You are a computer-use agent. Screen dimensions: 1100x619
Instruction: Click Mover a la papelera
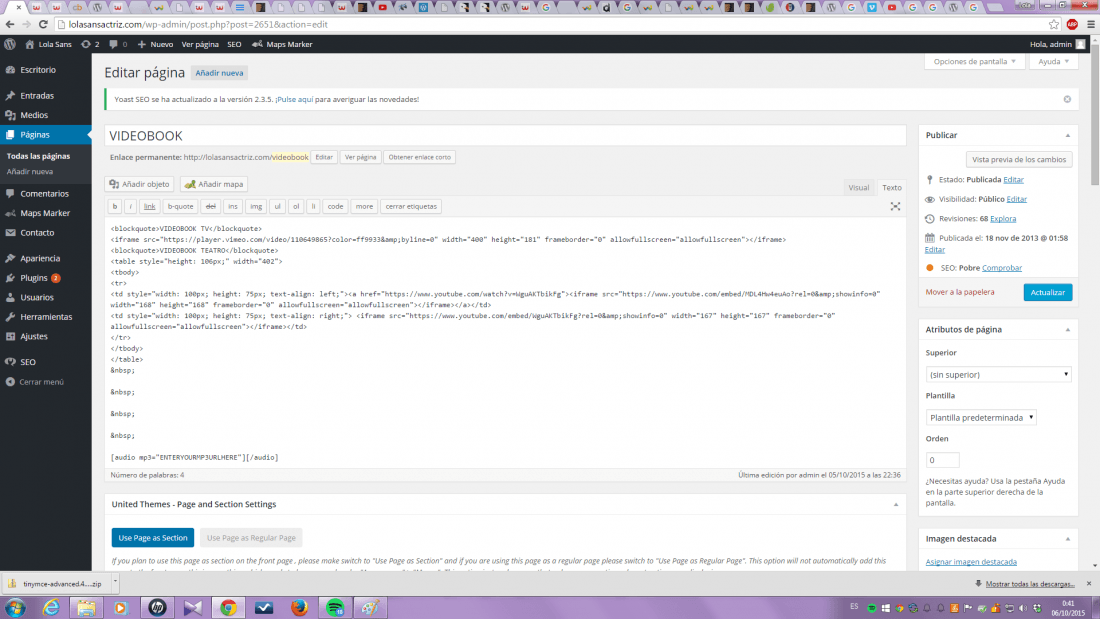coord(960,292)
